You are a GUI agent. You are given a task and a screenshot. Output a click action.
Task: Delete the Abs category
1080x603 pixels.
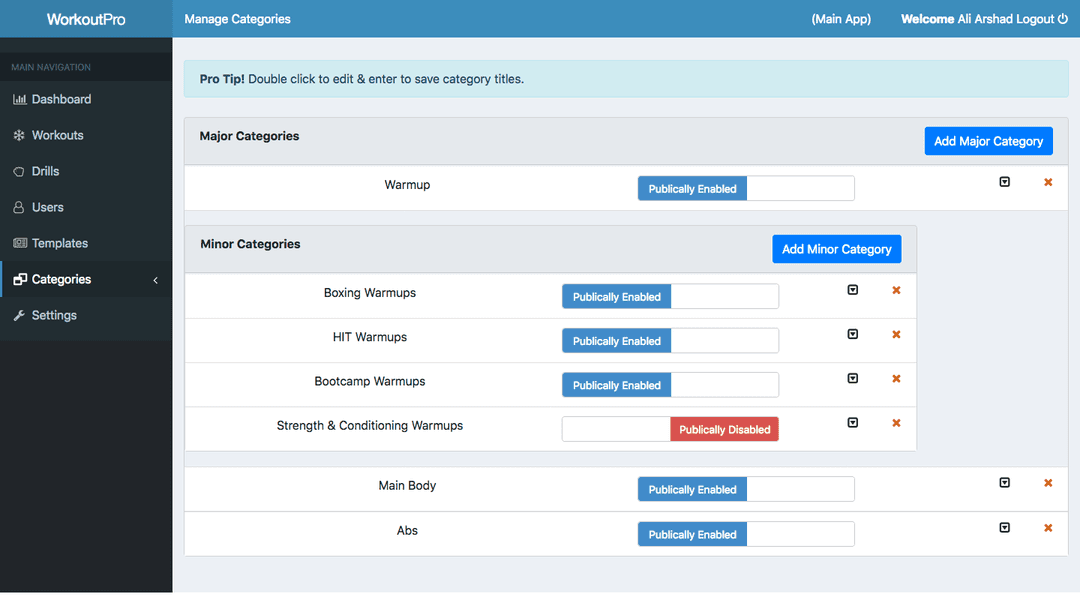coord(1048,528)
